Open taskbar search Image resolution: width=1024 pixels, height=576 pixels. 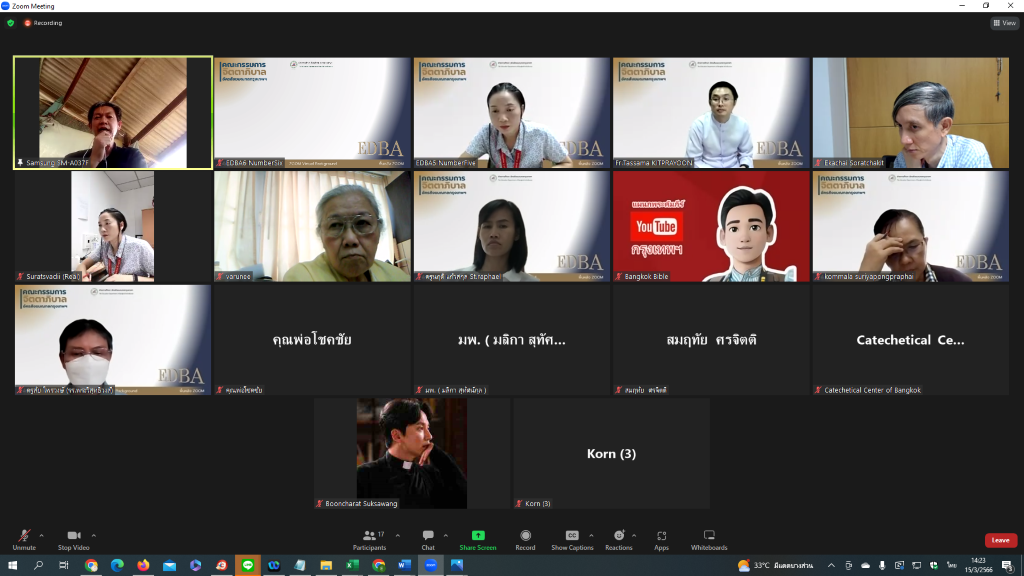pos(39,565)
